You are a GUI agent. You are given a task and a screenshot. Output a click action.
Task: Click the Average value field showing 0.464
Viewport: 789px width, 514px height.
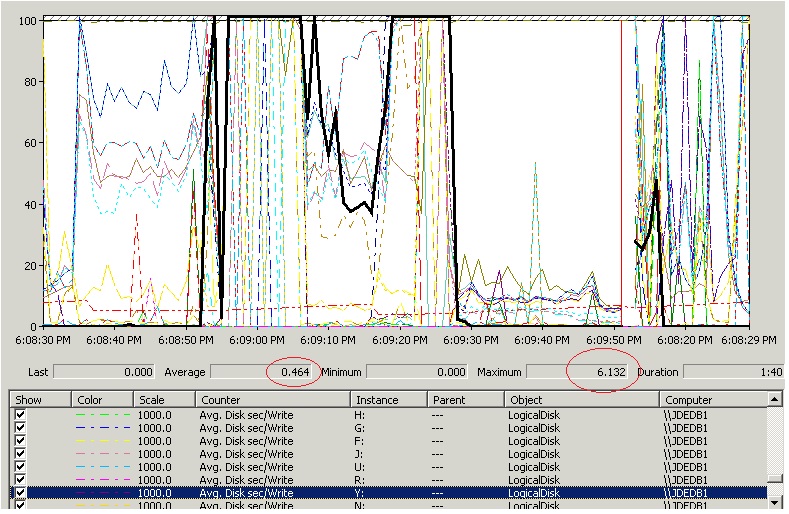pos(264,372)
